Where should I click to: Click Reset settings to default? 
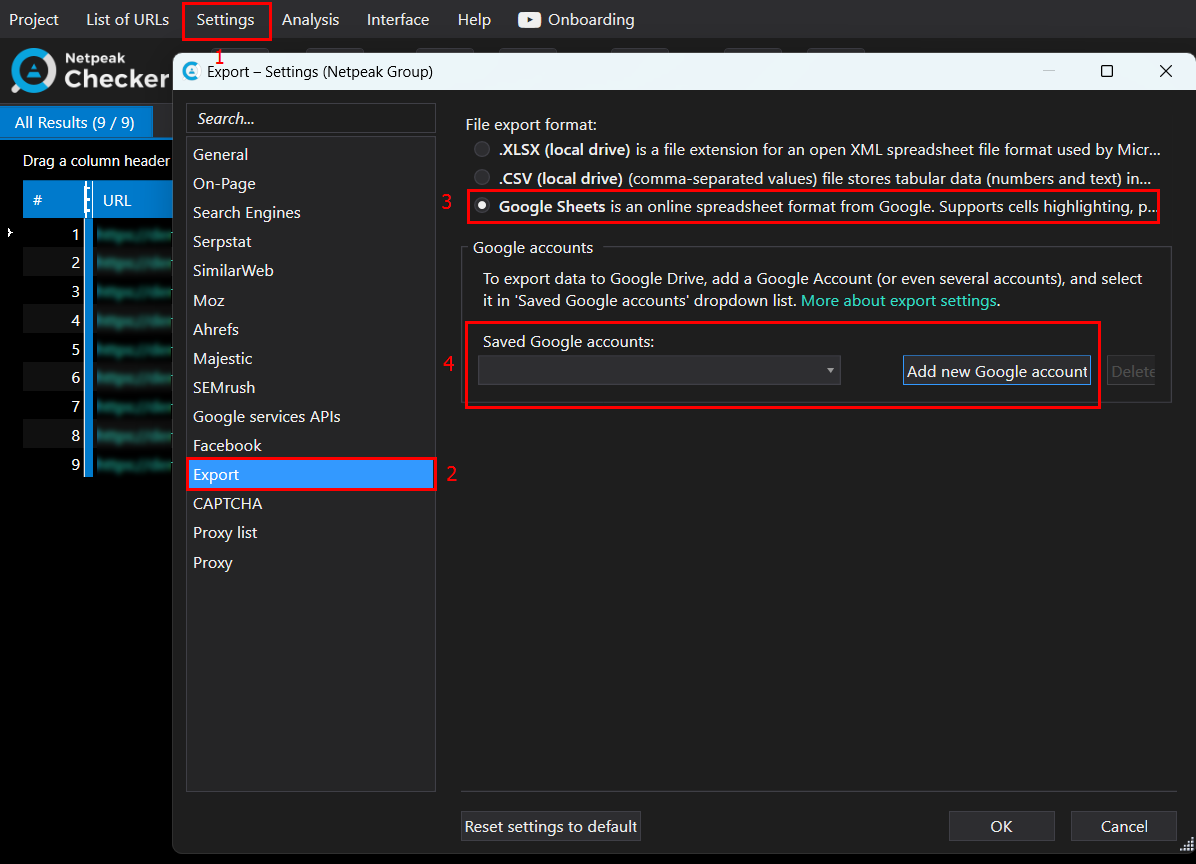[x=551, y=826]
